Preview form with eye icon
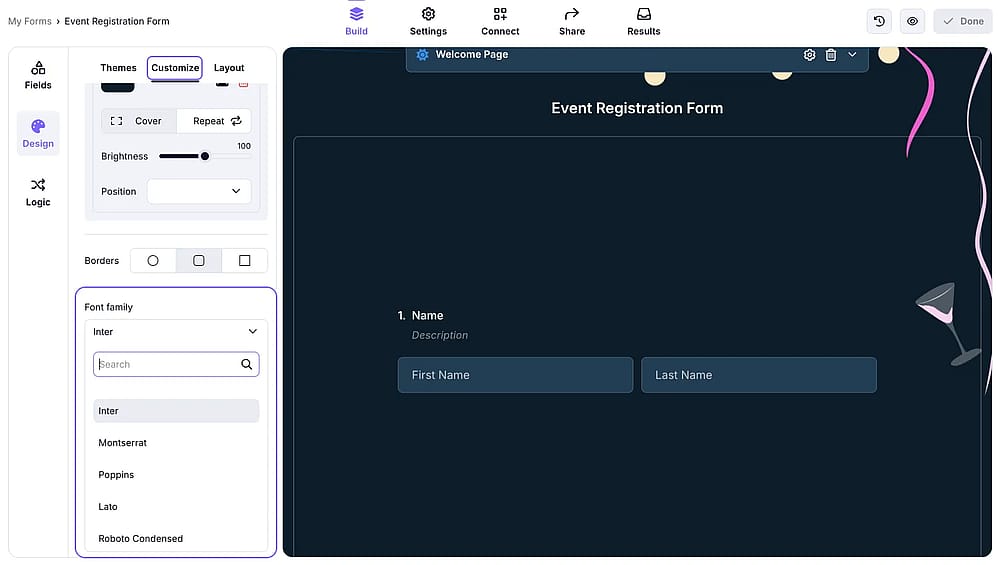The height and width of the screenshot is (565, 1000). click(x=913, y=21)
